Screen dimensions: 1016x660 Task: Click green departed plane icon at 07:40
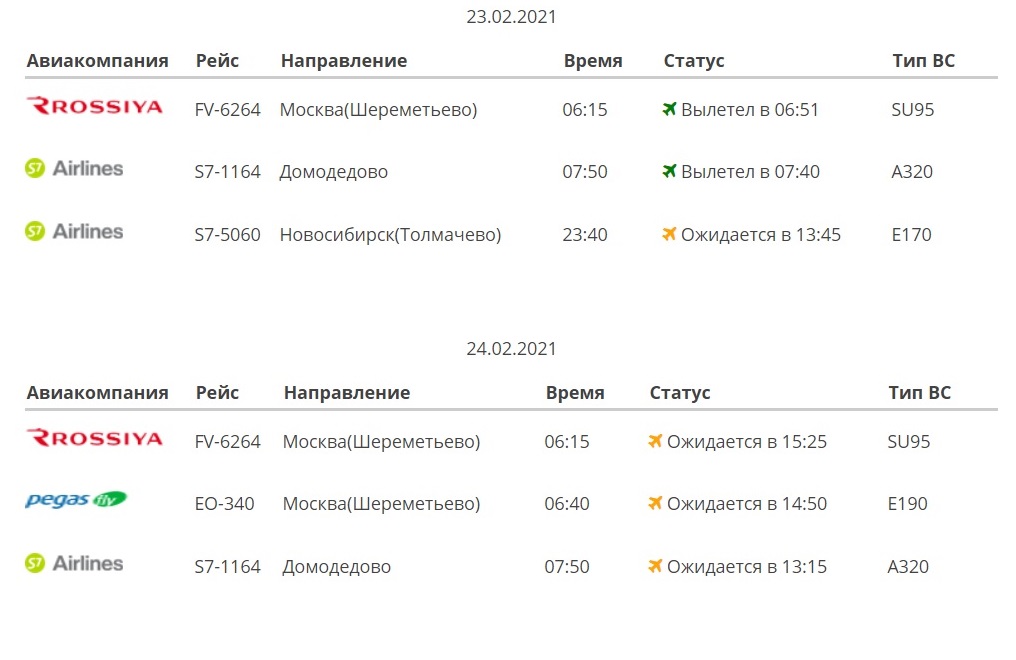(669, 171)
